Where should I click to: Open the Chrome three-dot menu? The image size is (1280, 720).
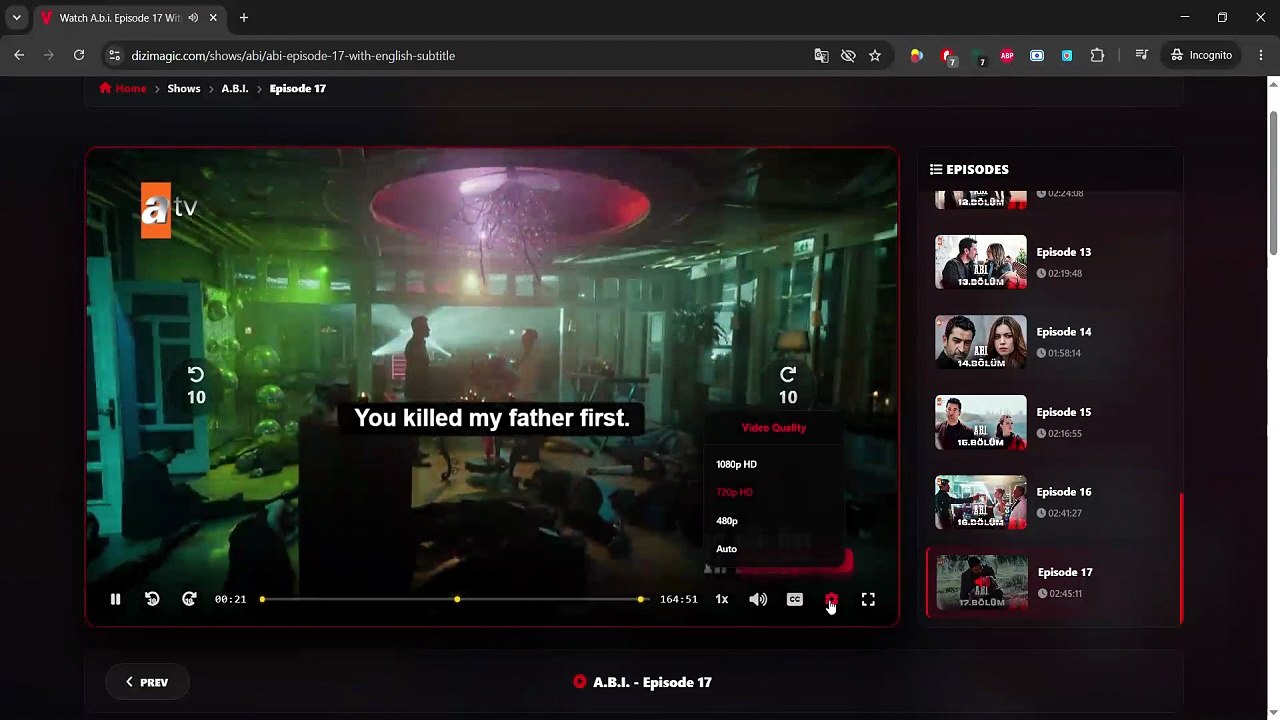[x=1260, y=56]
